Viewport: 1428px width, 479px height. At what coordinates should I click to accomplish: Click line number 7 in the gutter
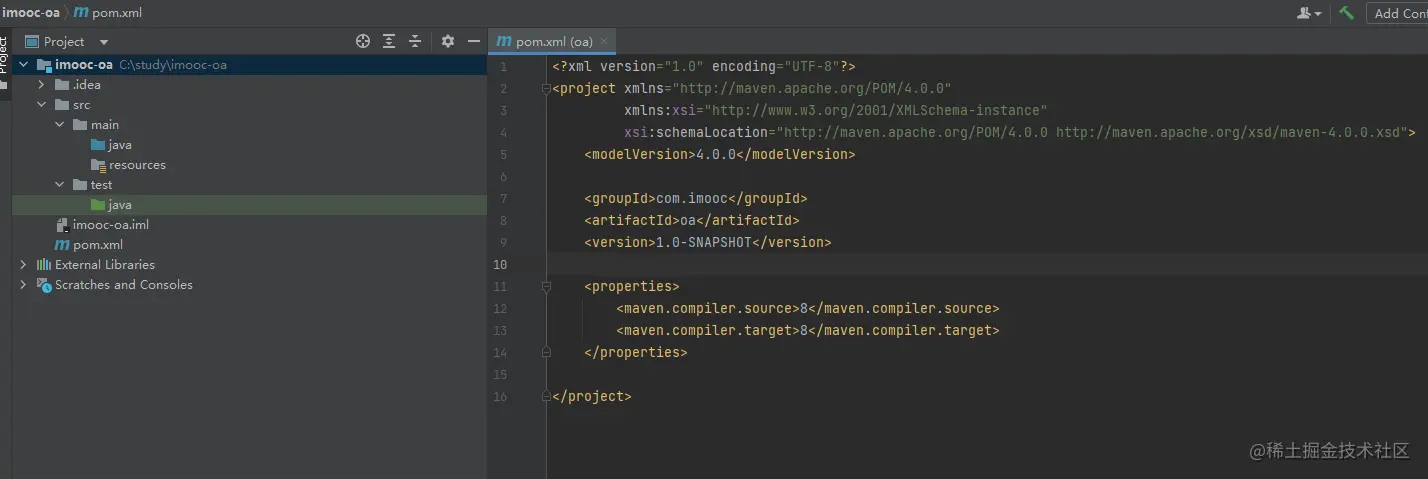pyautogui.click(x=504, y=198)
